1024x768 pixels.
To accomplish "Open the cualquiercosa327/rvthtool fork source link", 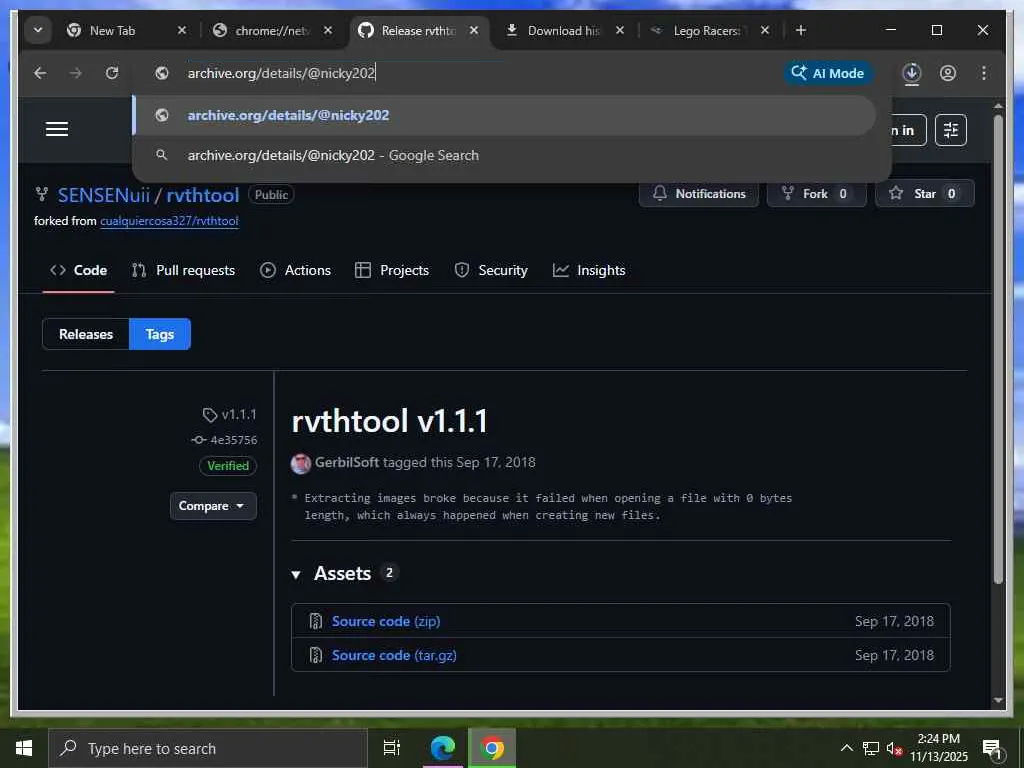I will tap(169, 221).
